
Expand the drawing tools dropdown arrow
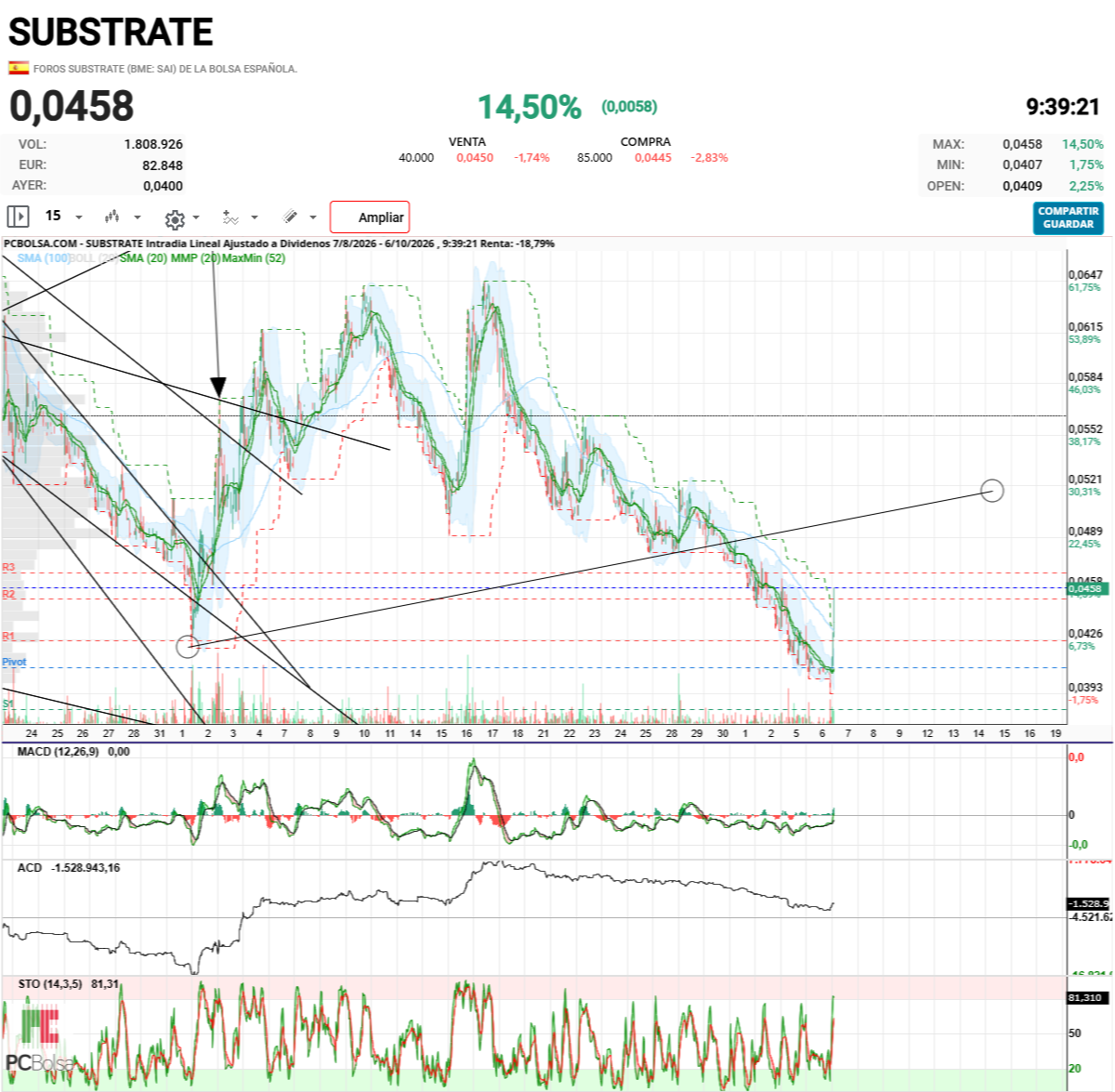pyautogui.click(x=313, y=217)
